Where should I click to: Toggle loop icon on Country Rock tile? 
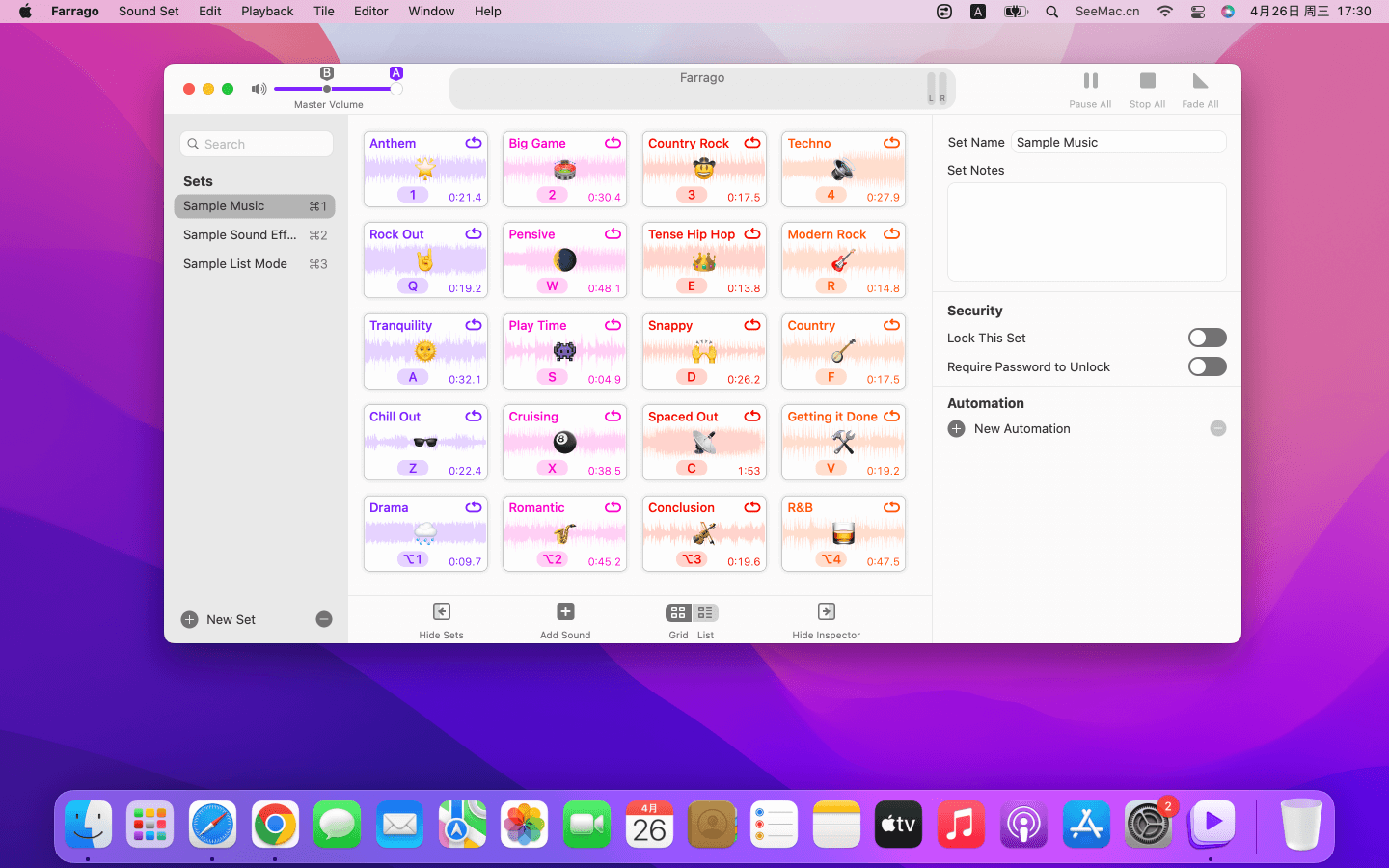pyautogui.click(x=752, y=143)
